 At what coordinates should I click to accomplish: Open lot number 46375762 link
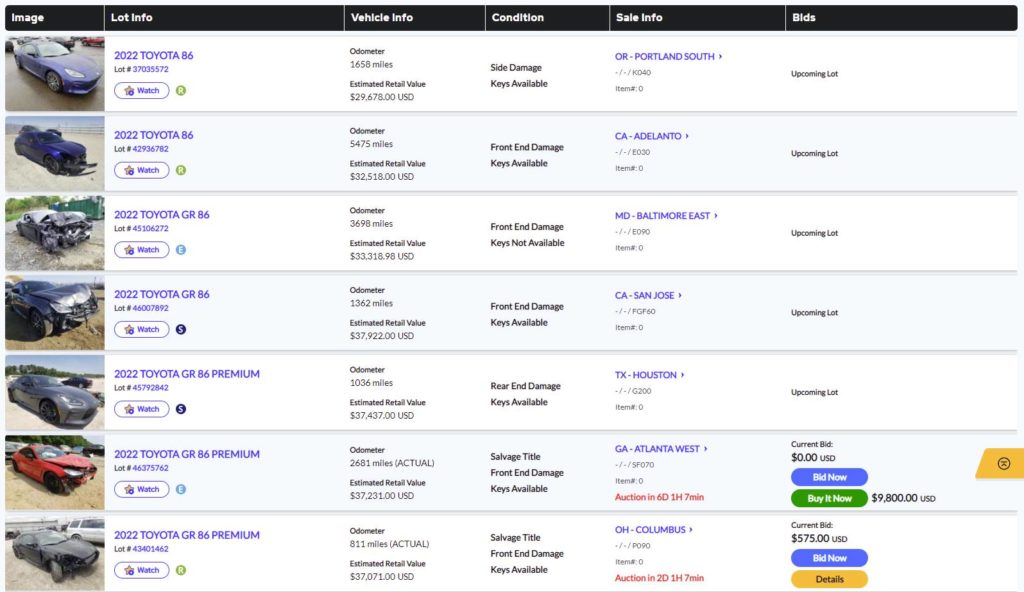150,469
